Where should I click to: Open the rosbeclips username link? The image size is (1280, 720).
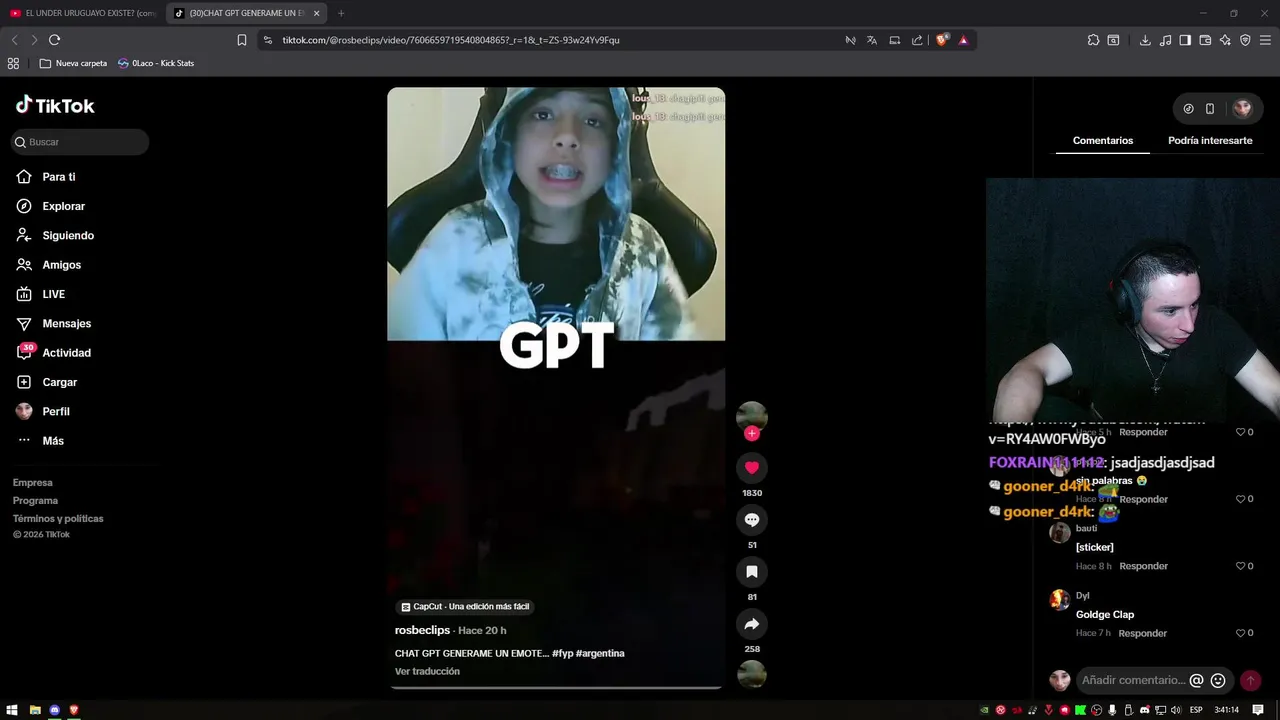pyautogui.click(x=422, y=630)
